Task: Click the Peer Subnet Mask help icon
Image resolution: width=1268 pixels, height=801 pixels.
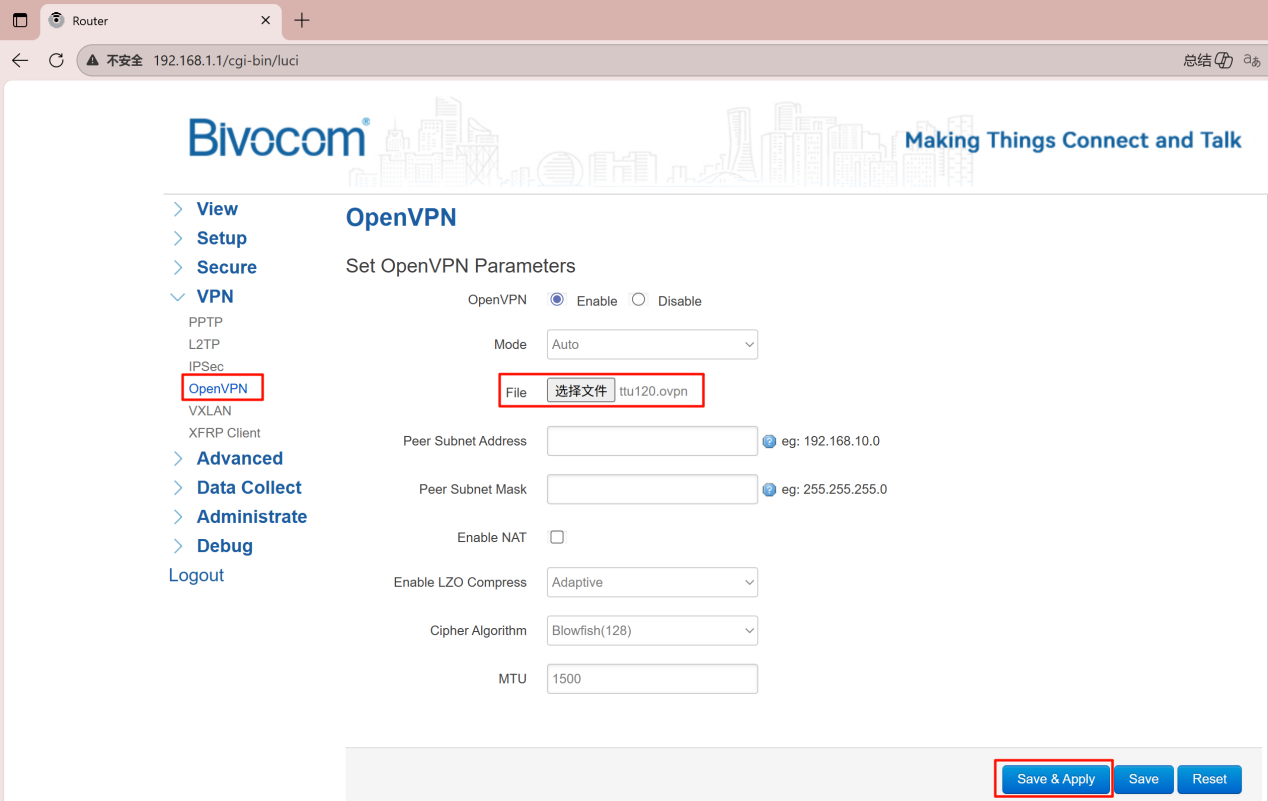Action: tap(769, 490)
